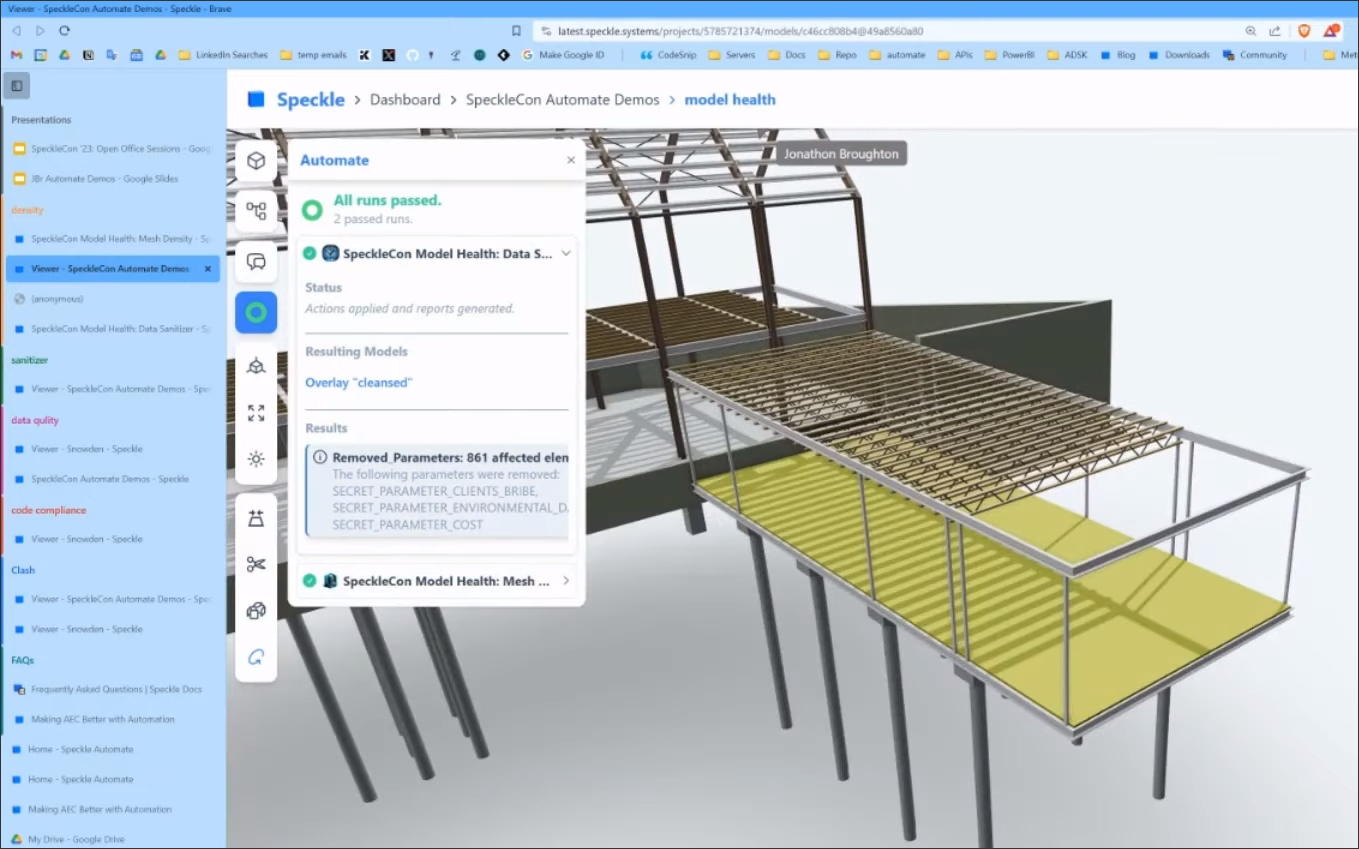Open the automate bookmark folder
This screenshot has height=849, width=1359.
click(x=897, y=55)
